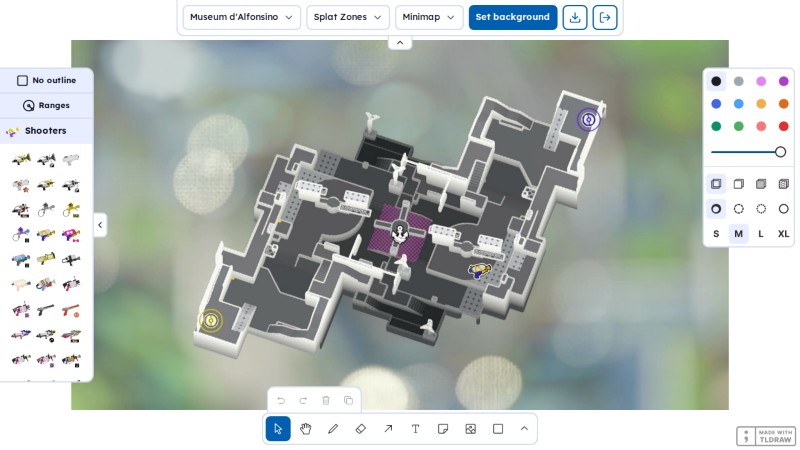Open the Splat Zones mode dropdown
Screen dimensions: 800x450
coord(347,17)
